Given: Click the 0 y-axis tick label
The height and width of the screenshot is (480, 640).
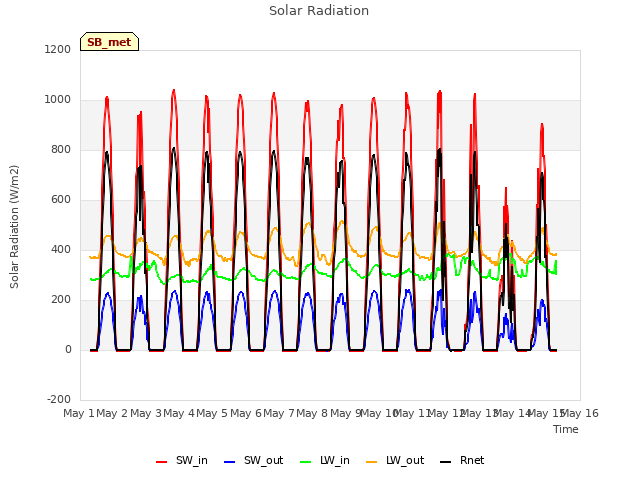Looking at the screenshot, I should tap(68, 349).
